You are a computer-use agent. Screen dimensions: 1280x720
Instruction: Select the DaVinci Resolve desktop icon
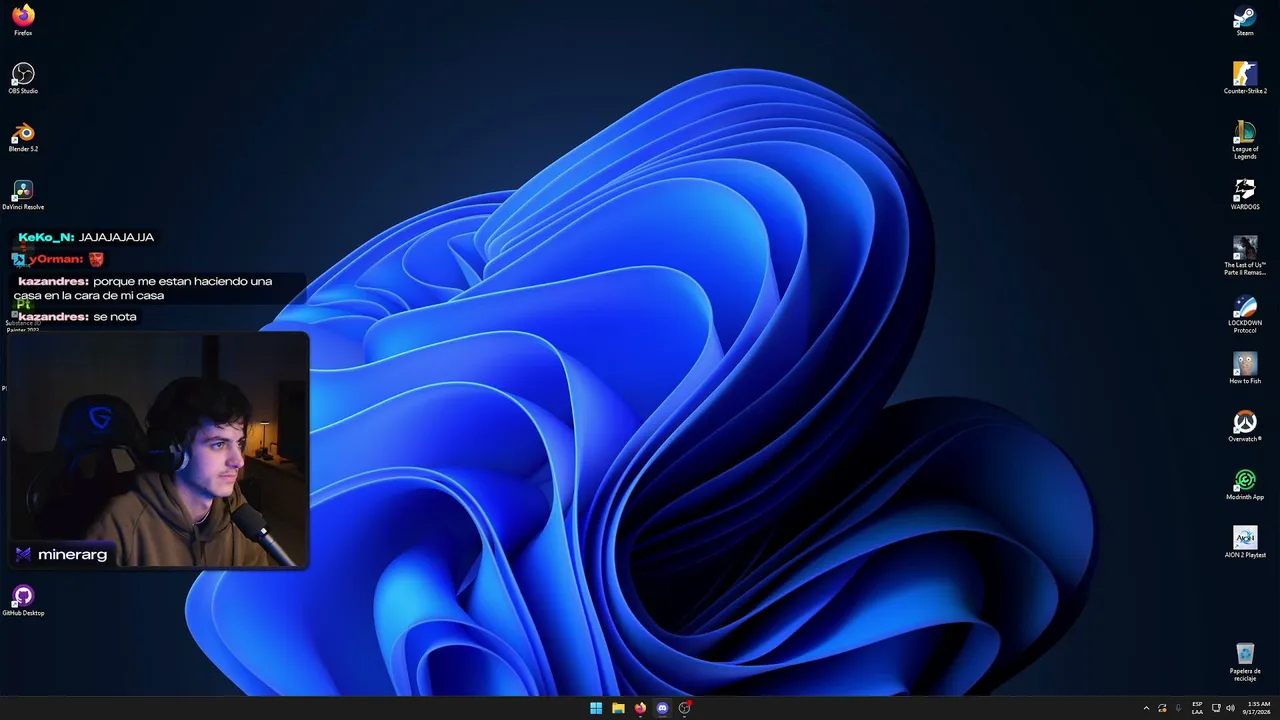tap(23, 194)
